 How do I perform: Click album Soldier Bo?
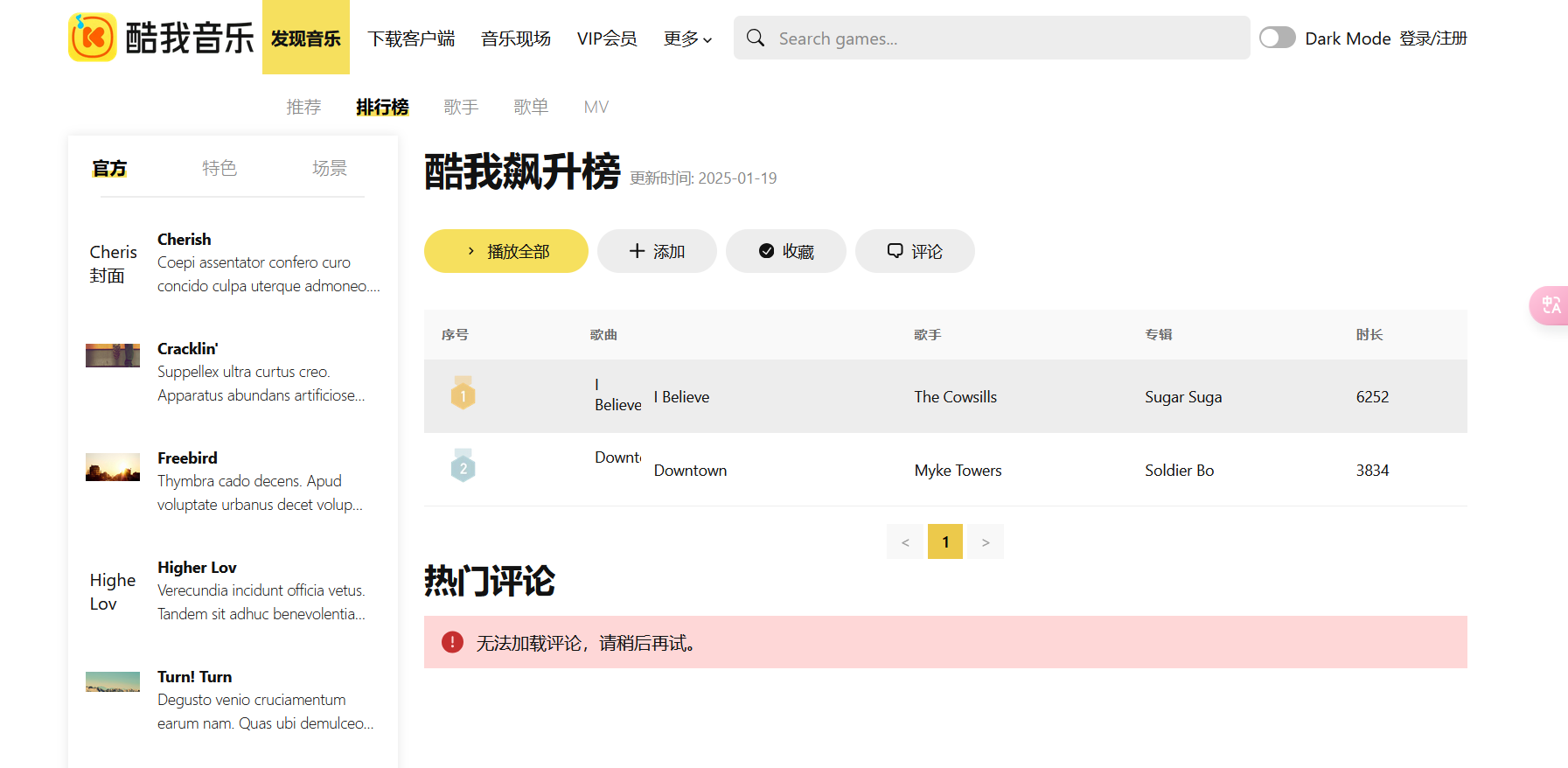(x=1179, y=470)
